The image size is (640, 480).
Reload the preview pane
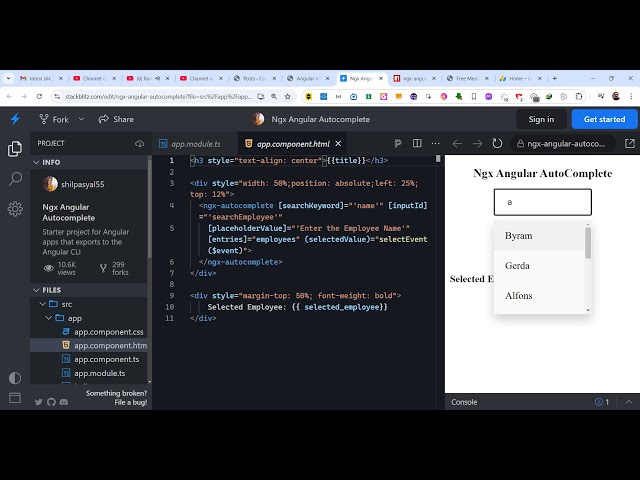click(x=497, y=144)
